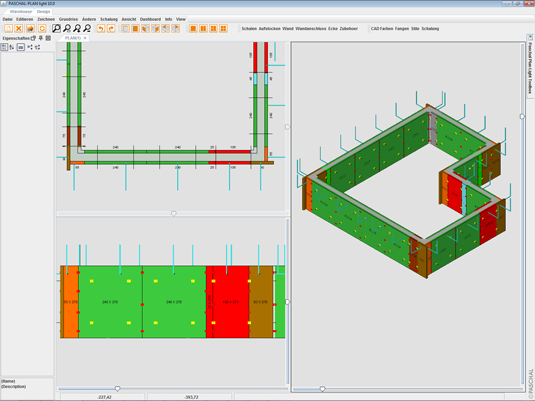This screenshot has height=401, width=535.
Task: Toggle alphabetical sort in properties panel
Action: point(12,47)
